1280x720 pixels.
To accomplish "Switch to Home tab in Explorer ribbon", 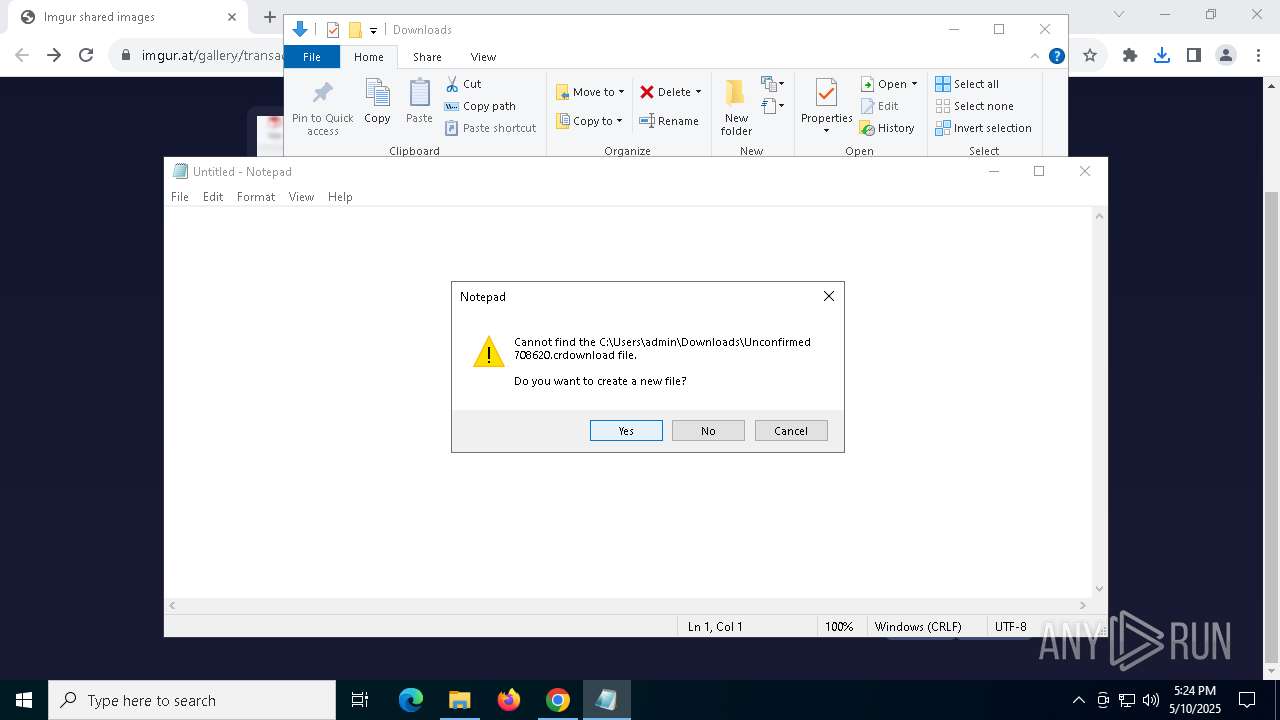I will point(369,57).
